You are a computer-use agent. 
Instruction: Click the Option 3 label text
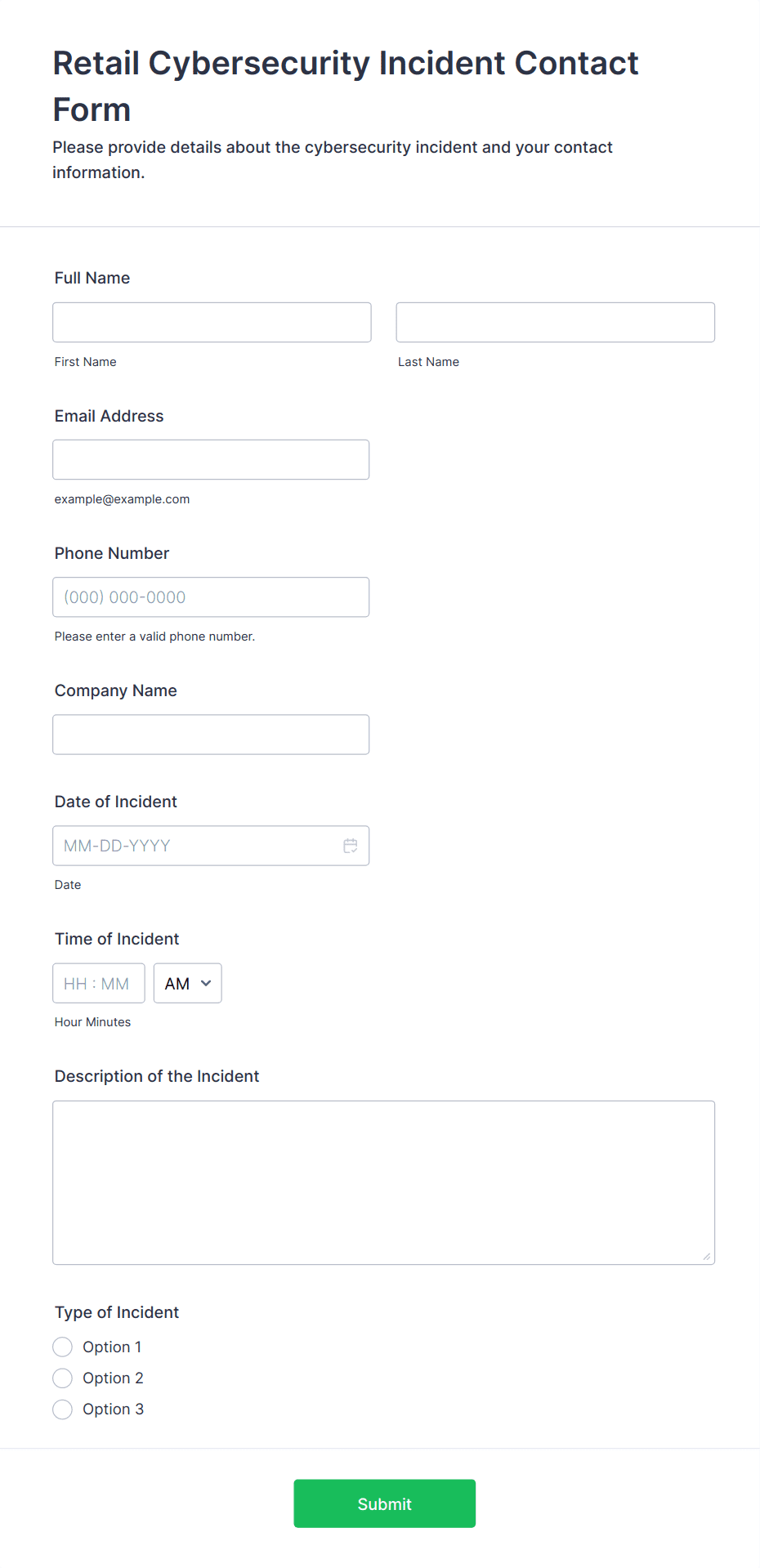tap(113, 1409)
